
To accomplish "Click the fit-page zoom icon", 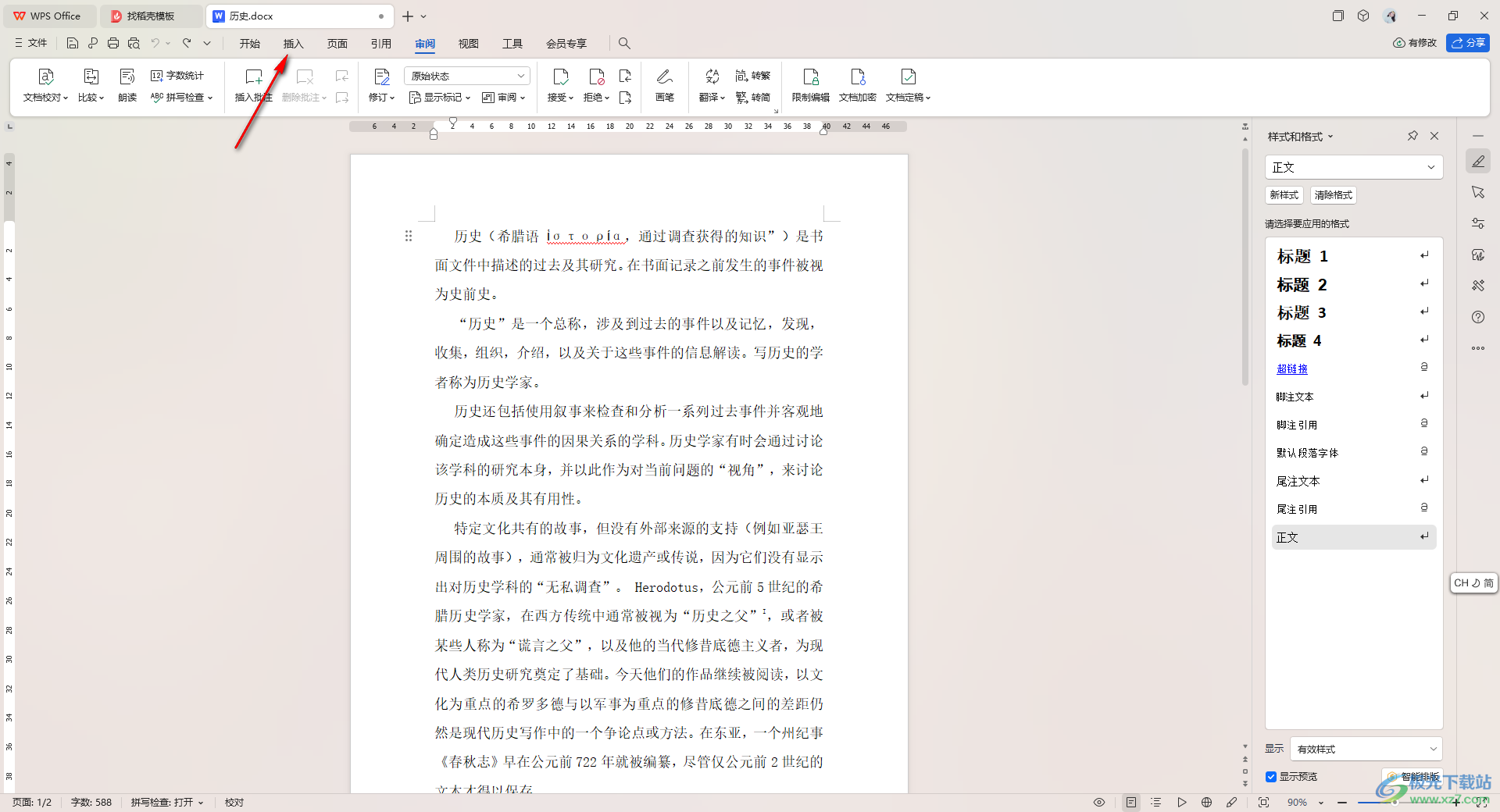I will (x=1264, y=803).
